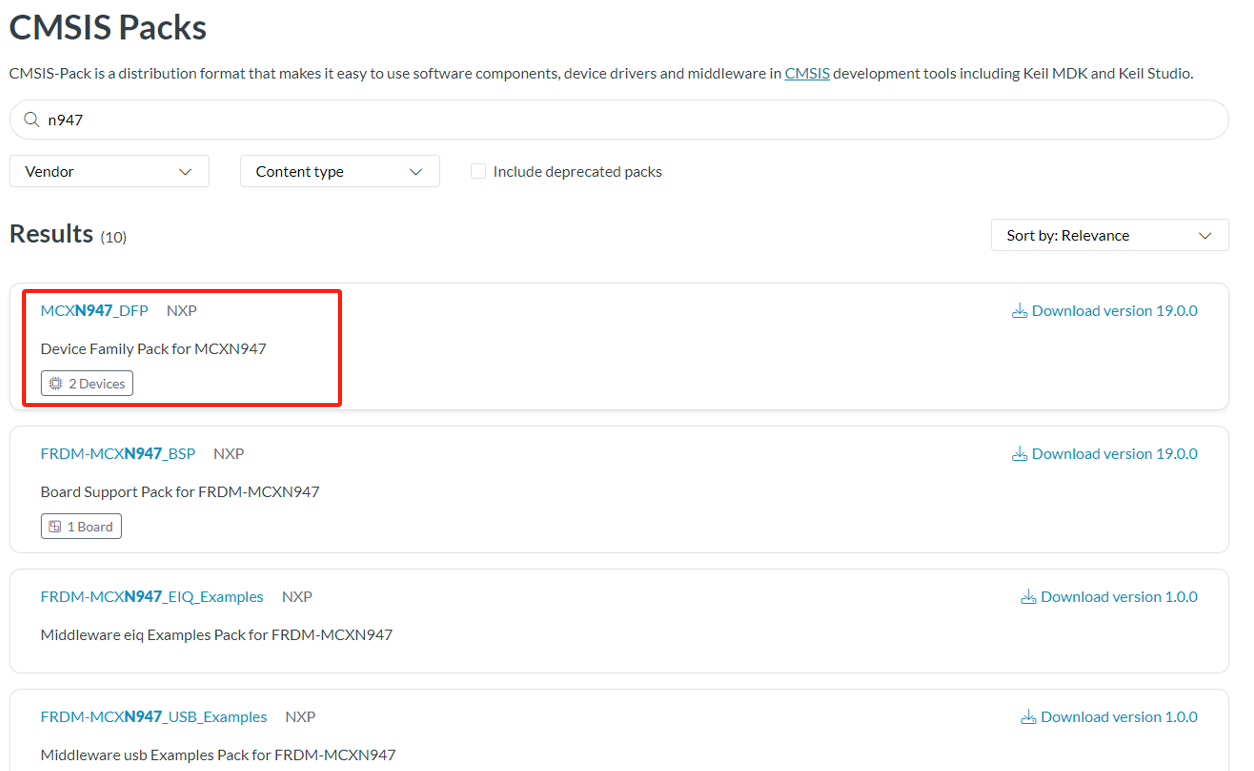
Task: Expand Content type chevron arrow
Action: (x=416, y=172)
